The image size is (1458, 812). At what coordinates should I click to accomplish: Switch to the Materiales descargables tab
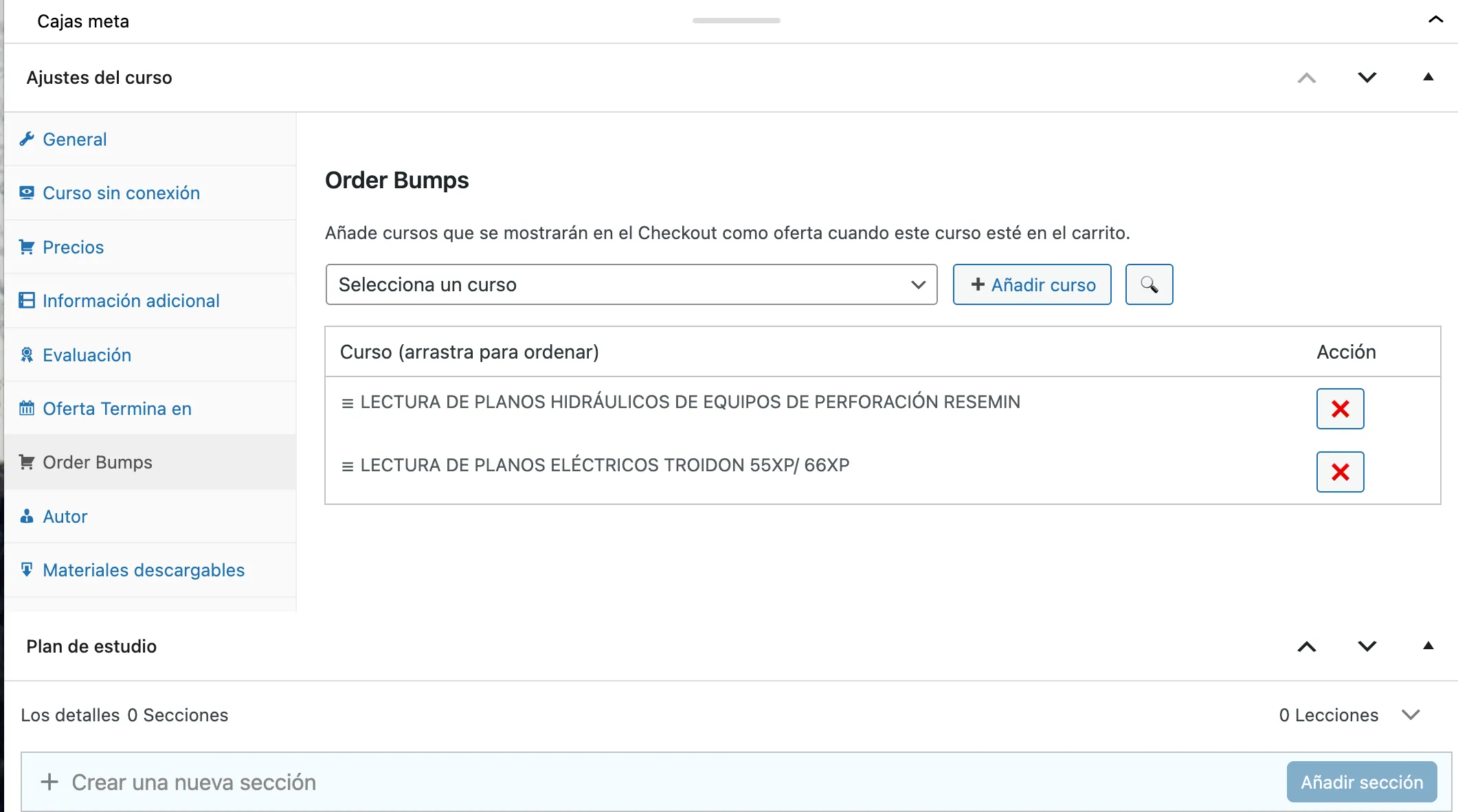(x=143, y=570)
